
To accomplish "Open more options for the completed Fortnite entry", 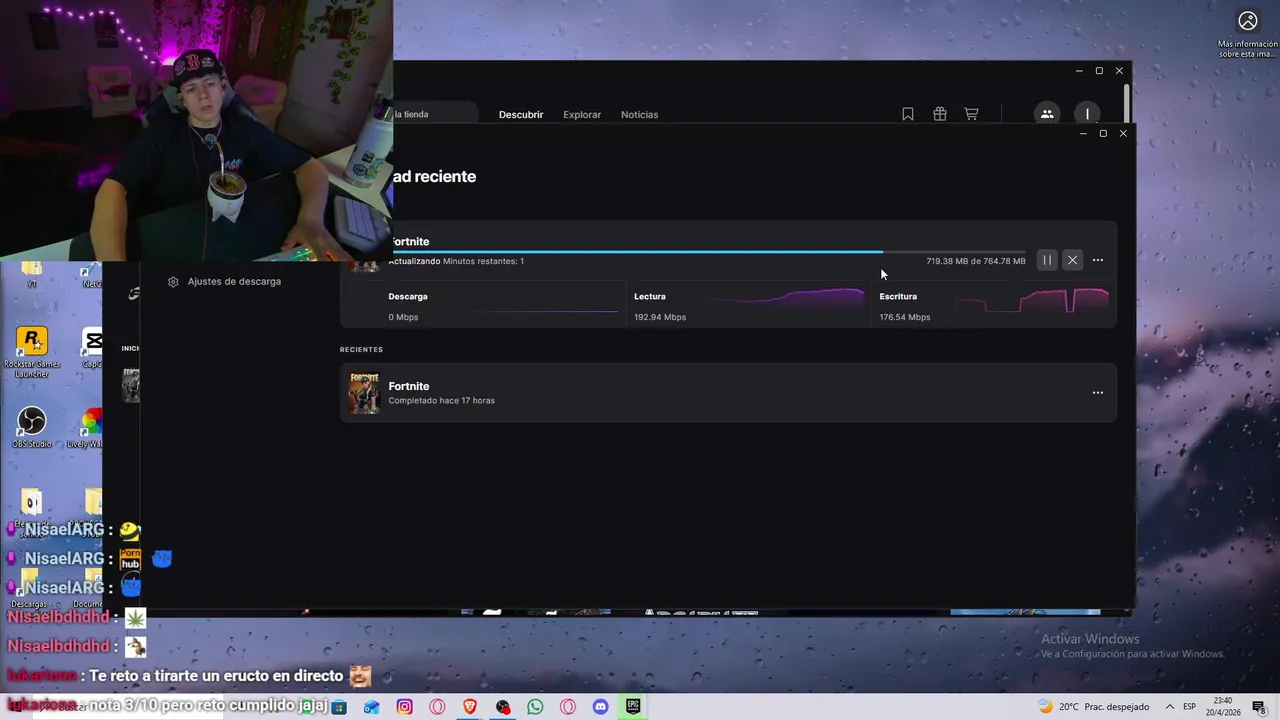I will [x=1098, y=393].
